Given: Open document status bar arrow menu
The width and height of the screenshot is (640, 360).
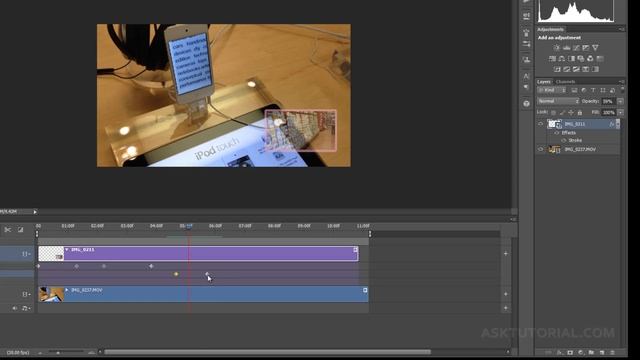Looking at the screenshot, I should [35, 212].
